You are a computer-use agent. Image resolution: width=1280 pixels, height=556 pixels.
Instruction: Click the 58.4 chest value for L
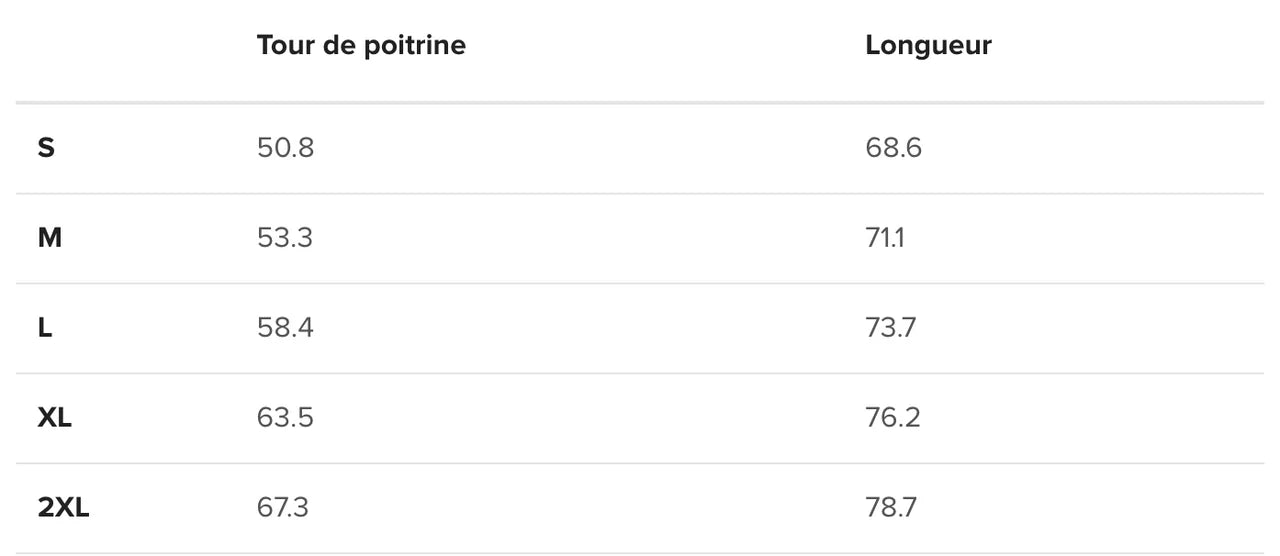[285, 328]
